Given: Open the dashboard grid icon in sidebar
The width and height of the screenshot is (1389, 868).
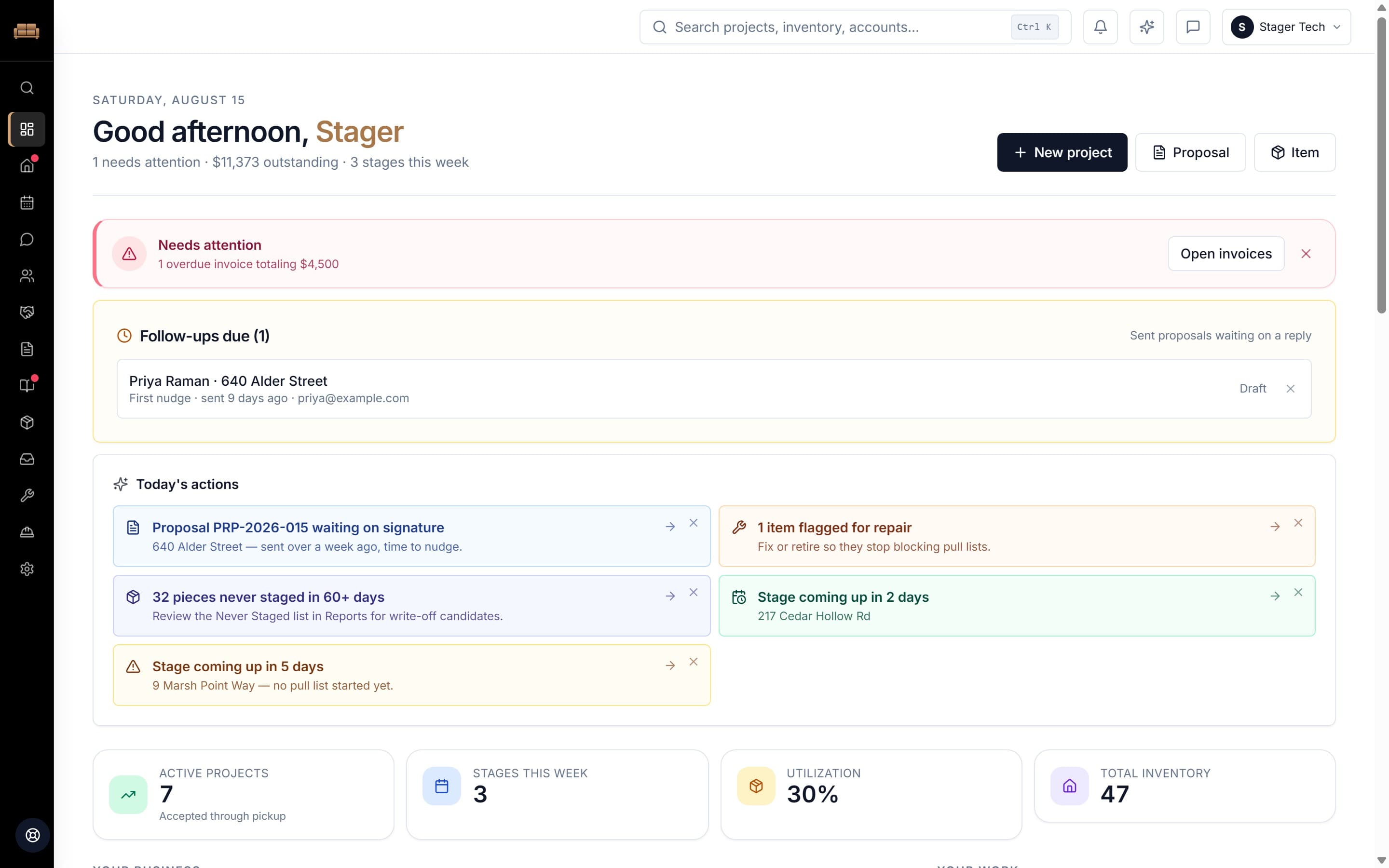Looking at the screenshot, I should (27, 129).
